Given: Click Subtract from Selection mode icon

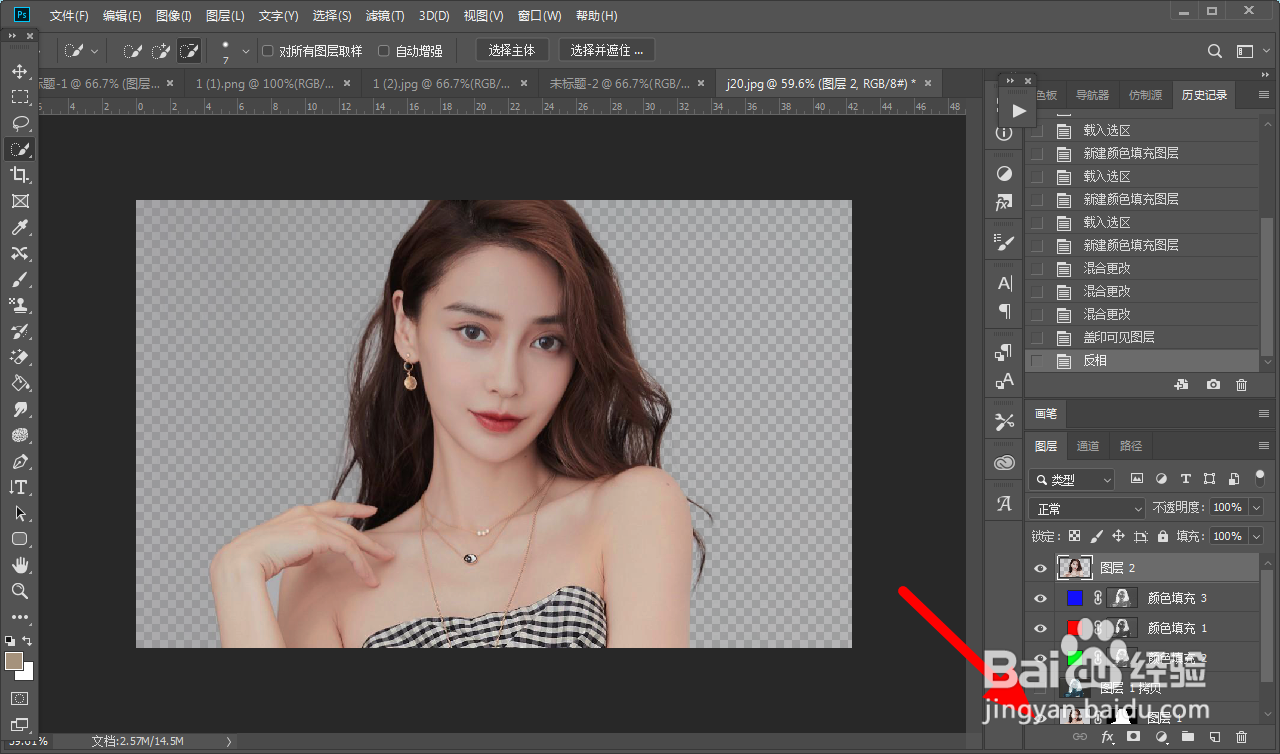Looking at the screenshot, I should pyautogui.click(x=188, y=50).
